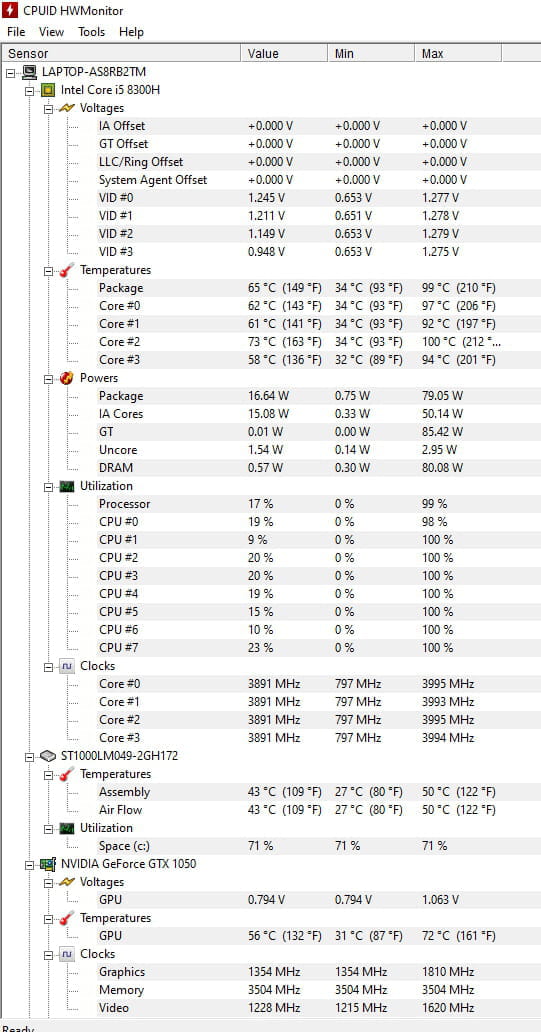Open the File menu
Image resolution: width=541 pixels, height=1032 pixels.
[x=16, y=32]
